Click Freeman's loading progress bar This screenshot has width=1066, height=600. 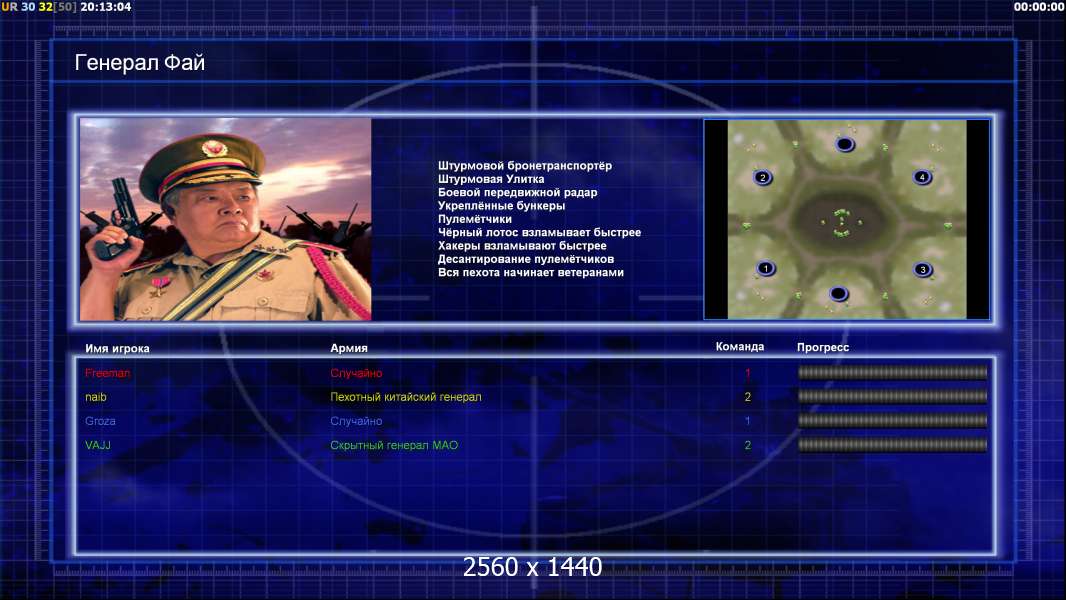pyautogui.click(x=893, y=372)
